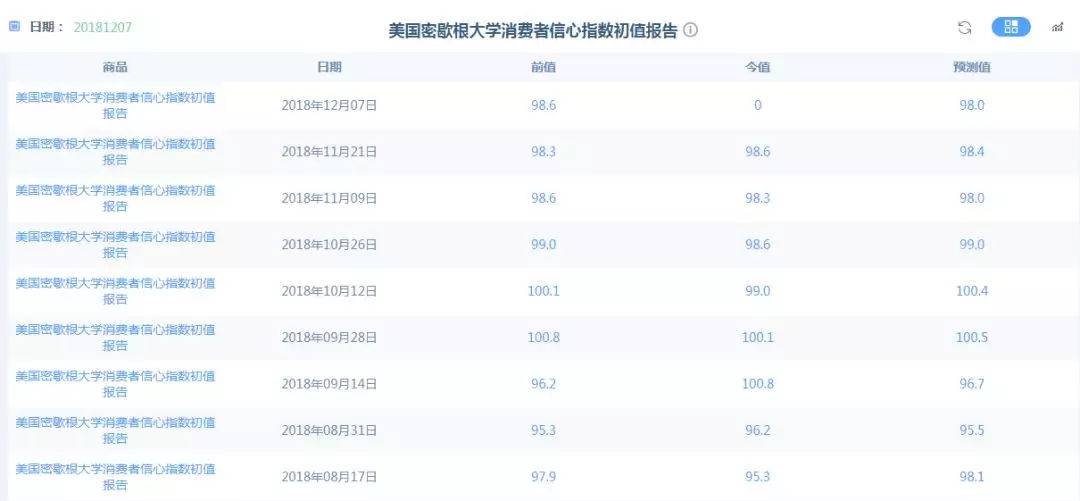Click the 预测值 95.5 cell
This screenshot has height=501, width=1080.
click(x=972, y=430)
